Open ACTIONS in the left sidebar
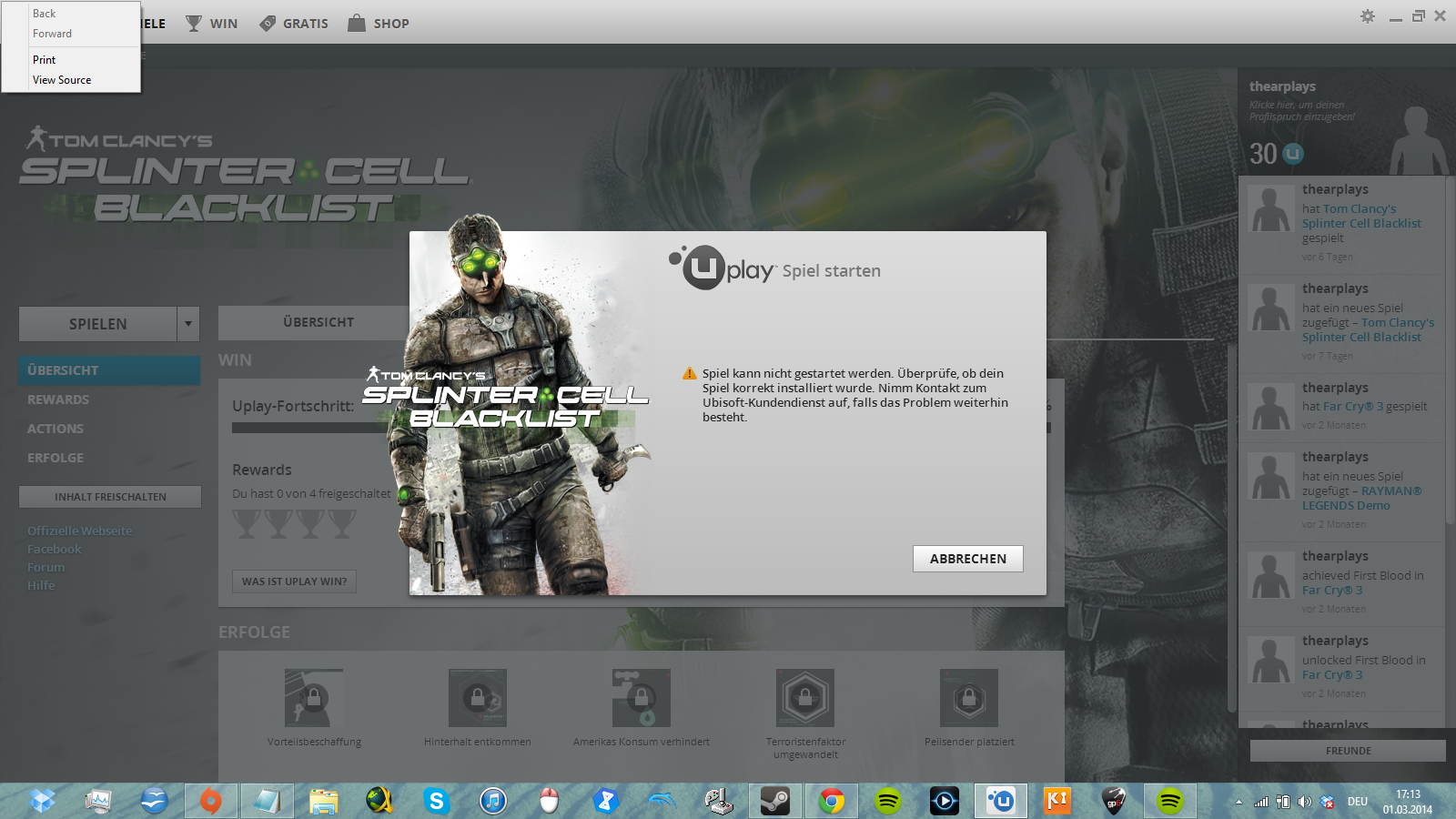The width and height of the screenshot is (1456, 819). click(x=56, y=429)
